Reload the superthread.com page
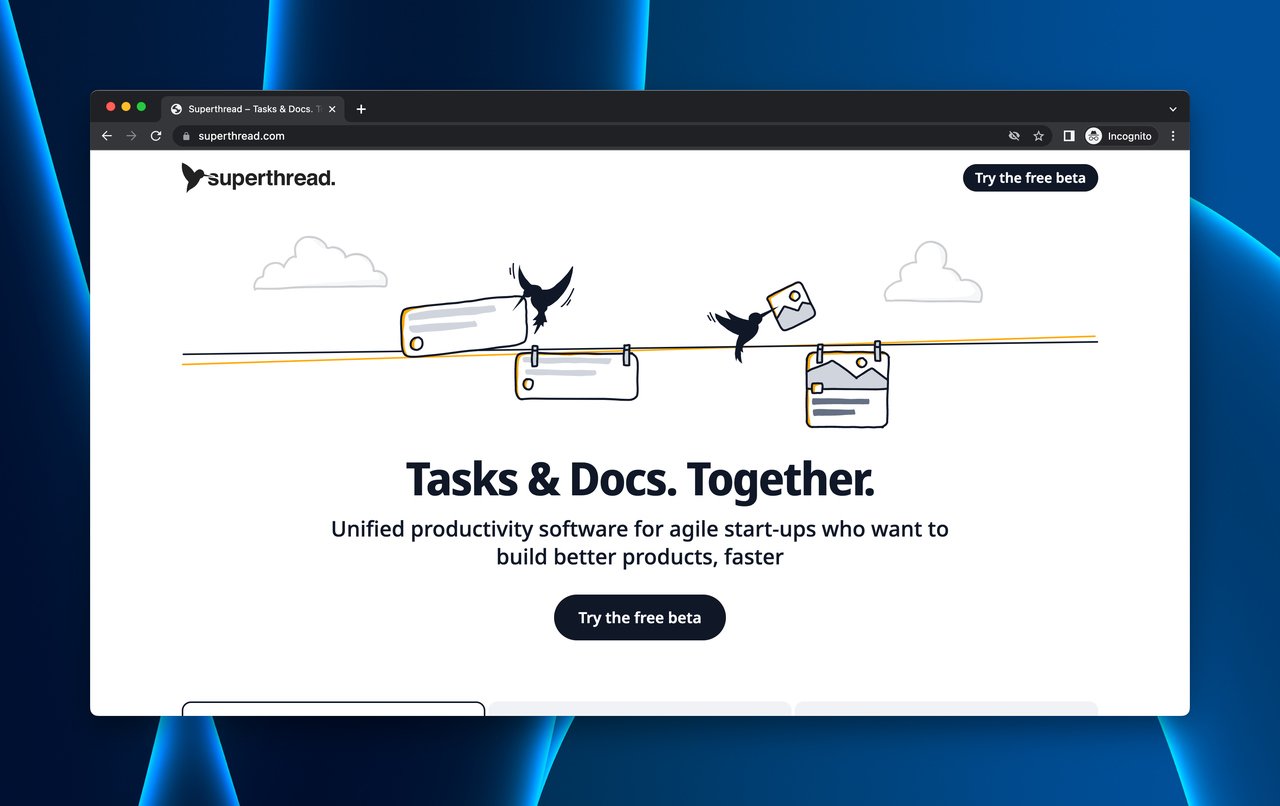1280x806 pixels. tap(155, 136)
